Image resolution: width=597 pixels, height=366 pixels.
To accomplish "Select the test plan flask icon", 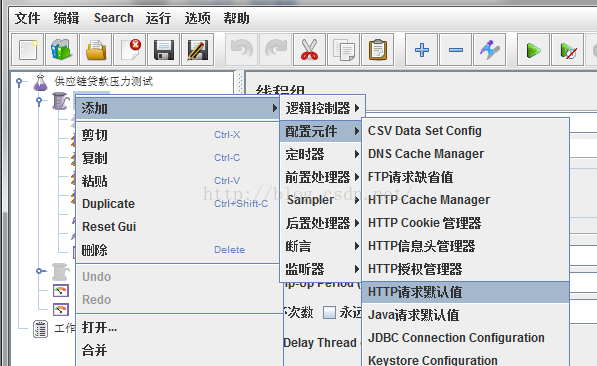I will click(40, 82).
